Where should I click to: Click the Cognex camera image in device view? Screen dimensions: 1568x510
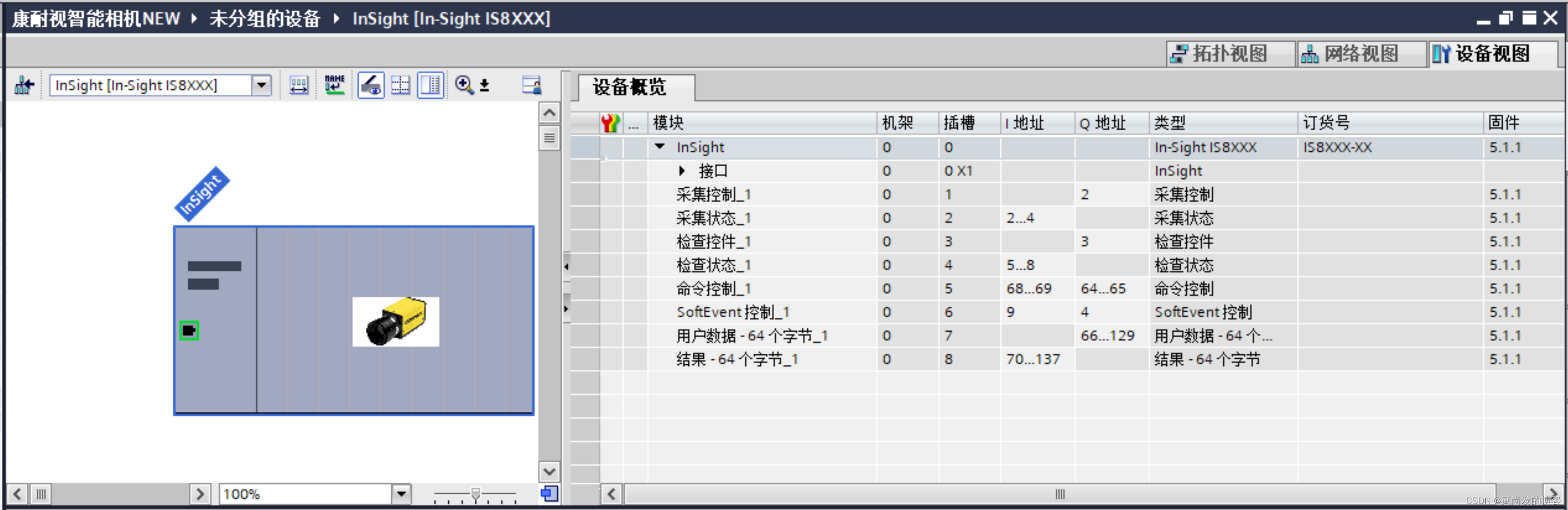click(x=396, y=322)
